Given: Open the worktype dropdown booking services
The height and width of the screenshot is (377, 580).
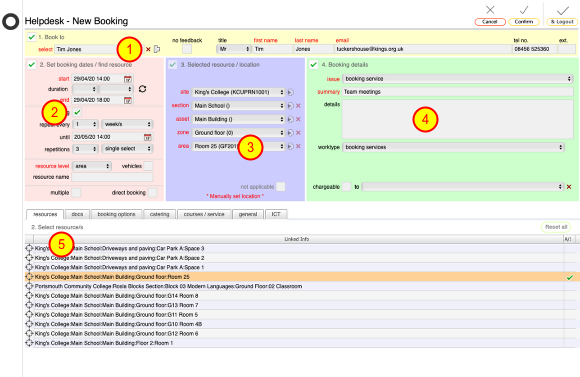Looking at the screenshot, I should 453,147.
